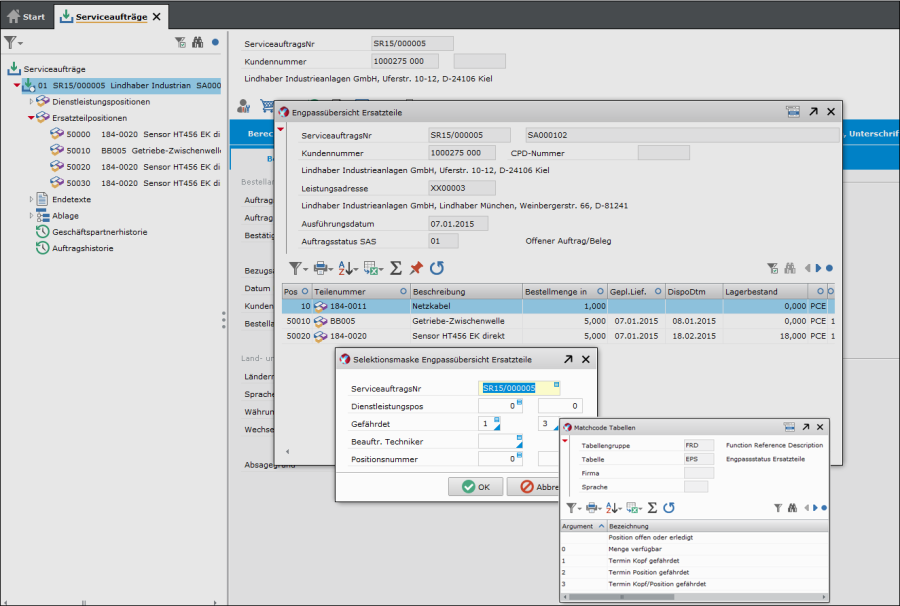
Task: Click binoculars search icon in left tree panel
Action: pyautogui.click(x=197, y=42)
